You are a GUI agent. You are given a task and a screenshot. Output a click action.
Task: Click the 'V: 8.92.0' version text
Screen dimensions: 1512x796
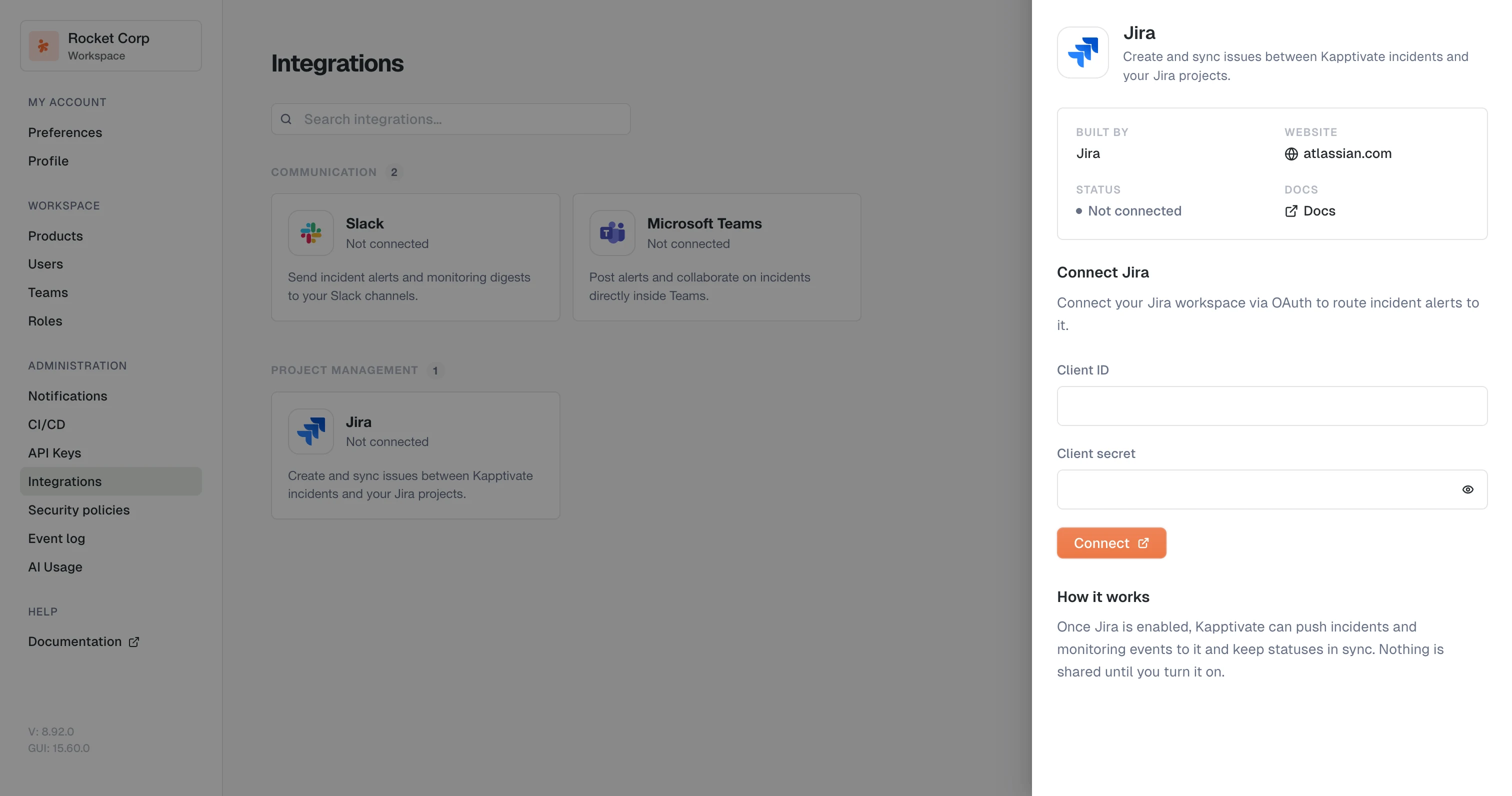(x=51, y=731)
